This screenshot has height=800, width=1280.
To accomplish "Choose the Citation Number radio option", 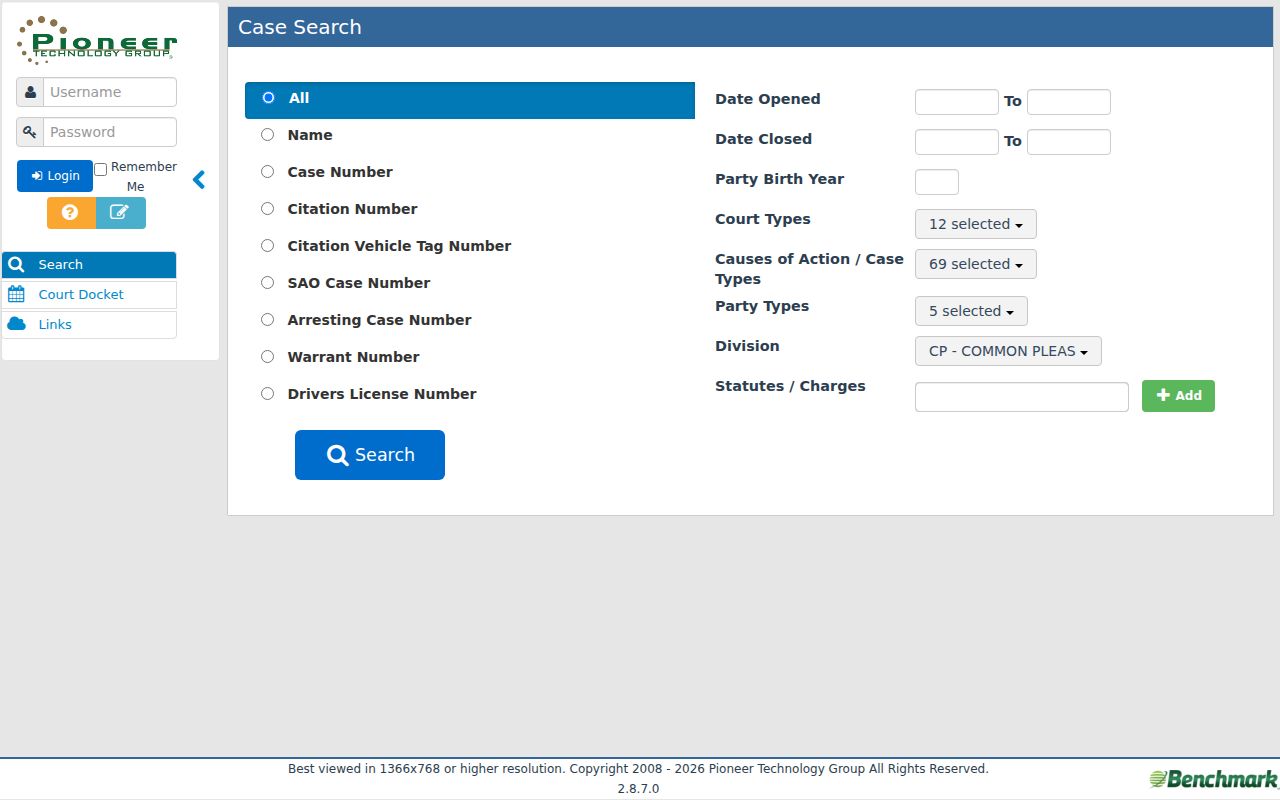I will [268, 209].
